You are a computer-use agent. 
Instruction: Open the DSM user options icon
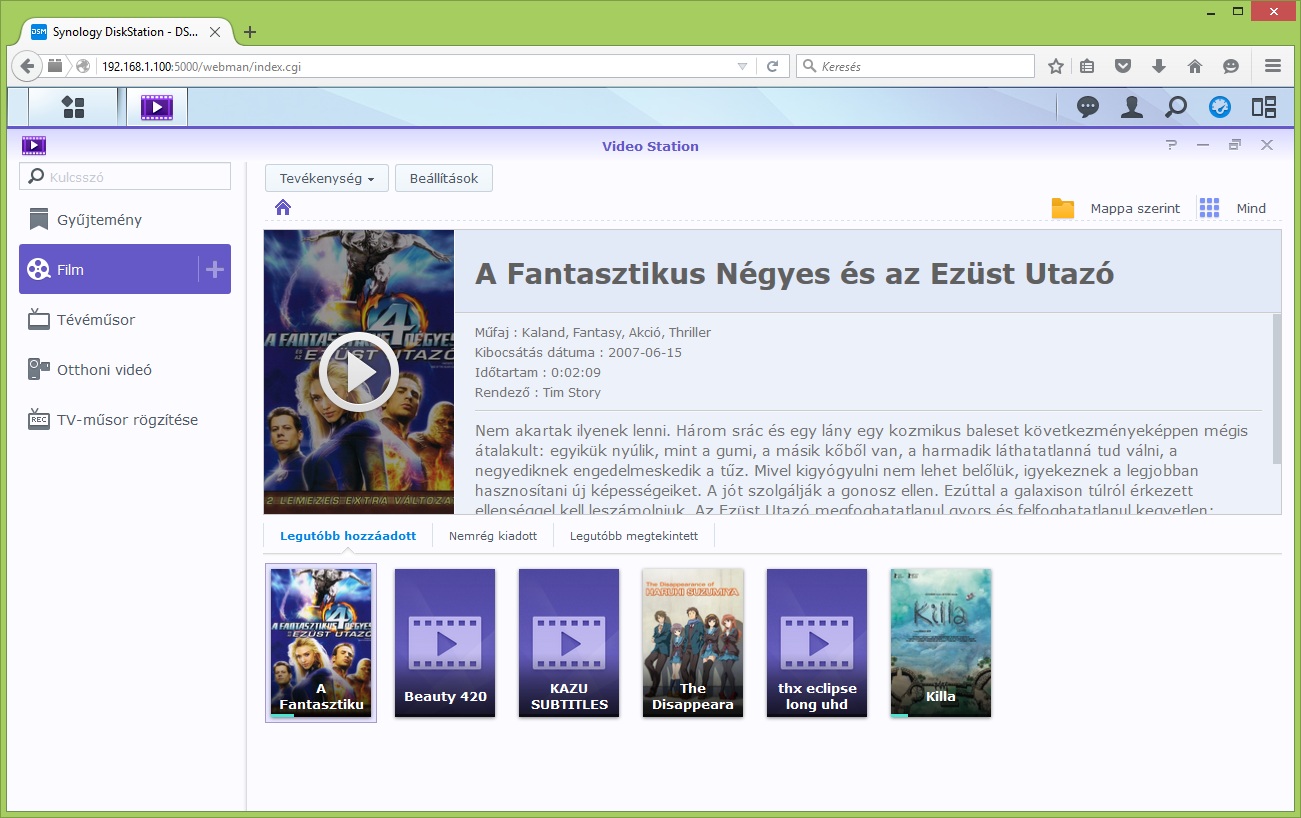point(1132,107)
